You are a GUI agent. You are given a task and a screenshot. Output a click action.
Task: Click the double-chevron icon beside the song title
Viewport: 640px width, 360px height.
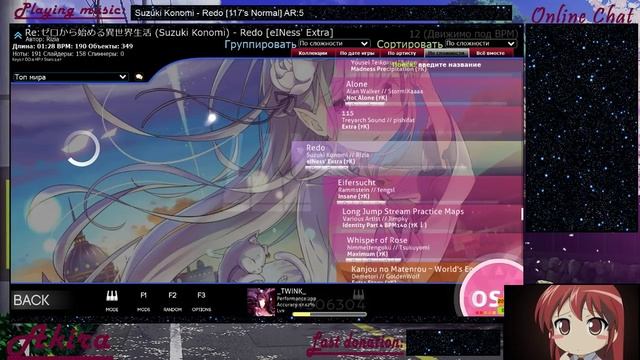(x=18, y=36)
